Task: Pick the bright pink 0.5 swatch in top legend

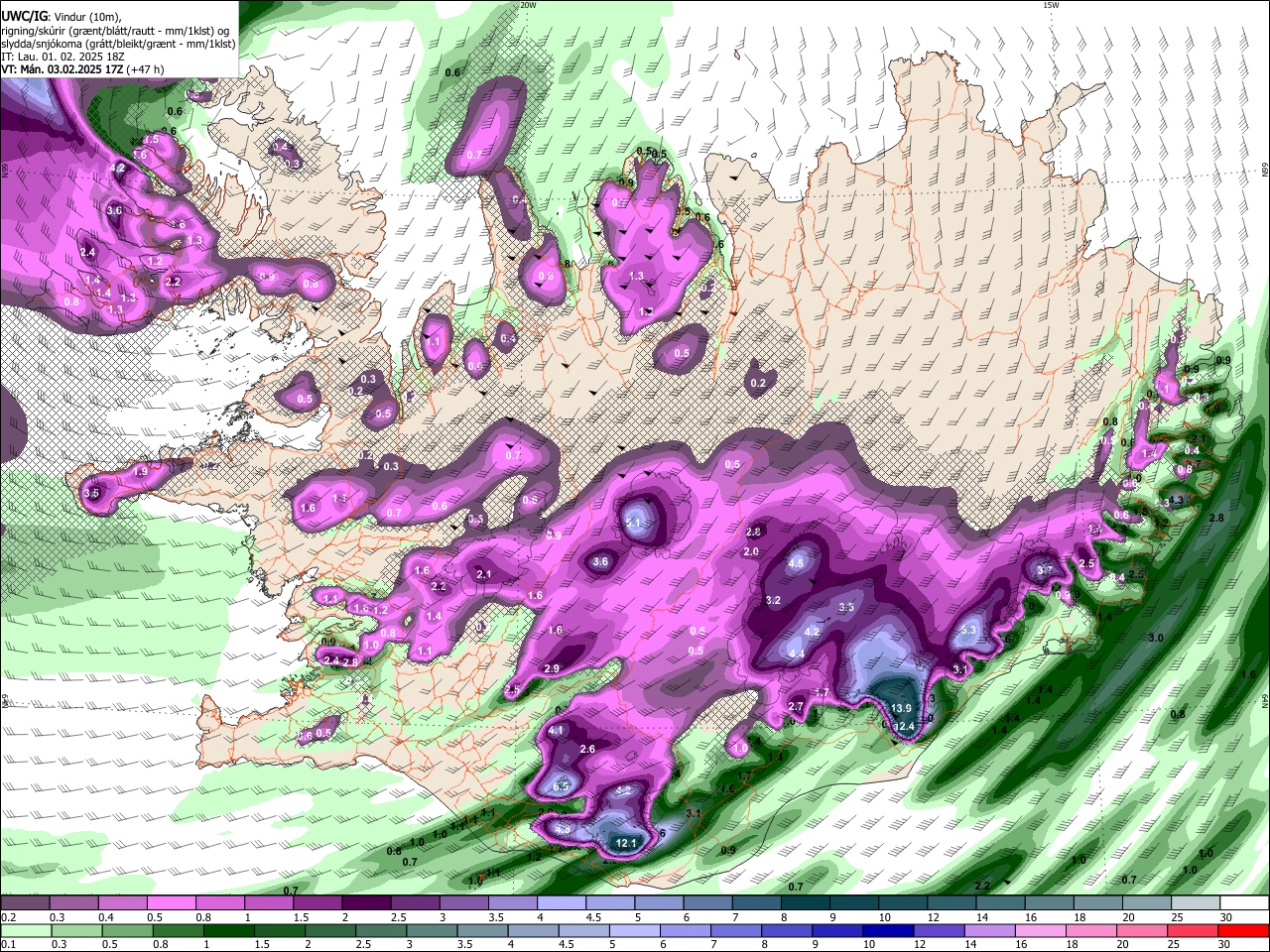Action: 171,903
